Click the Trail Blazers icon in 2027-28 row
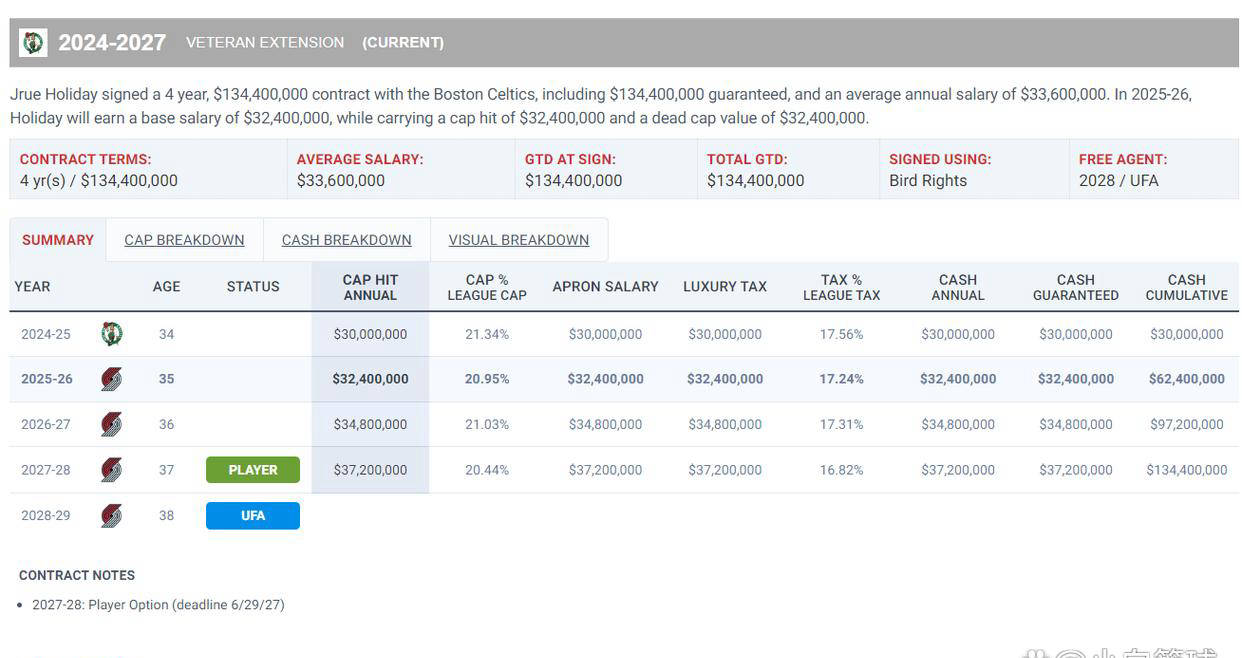 point(112,470)
